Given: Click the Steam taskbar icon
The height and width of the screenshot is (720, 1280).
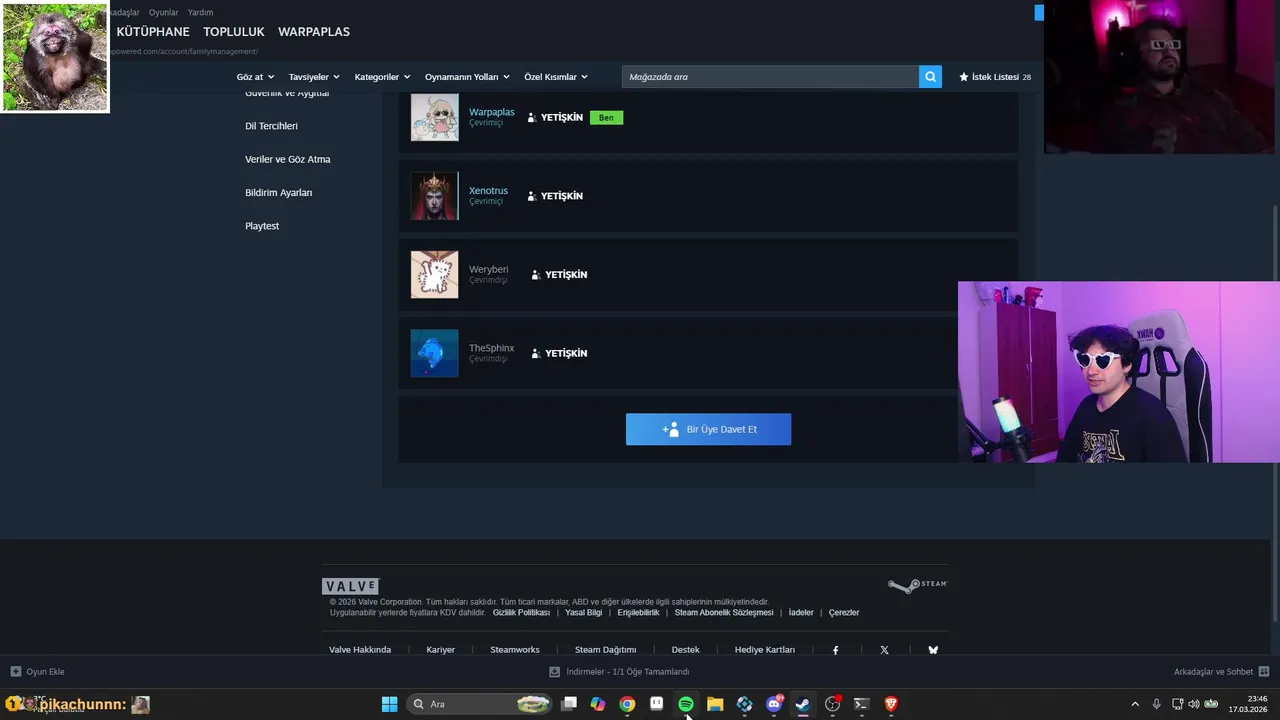Looking at the screenshot, I should (x=803, y=704).
